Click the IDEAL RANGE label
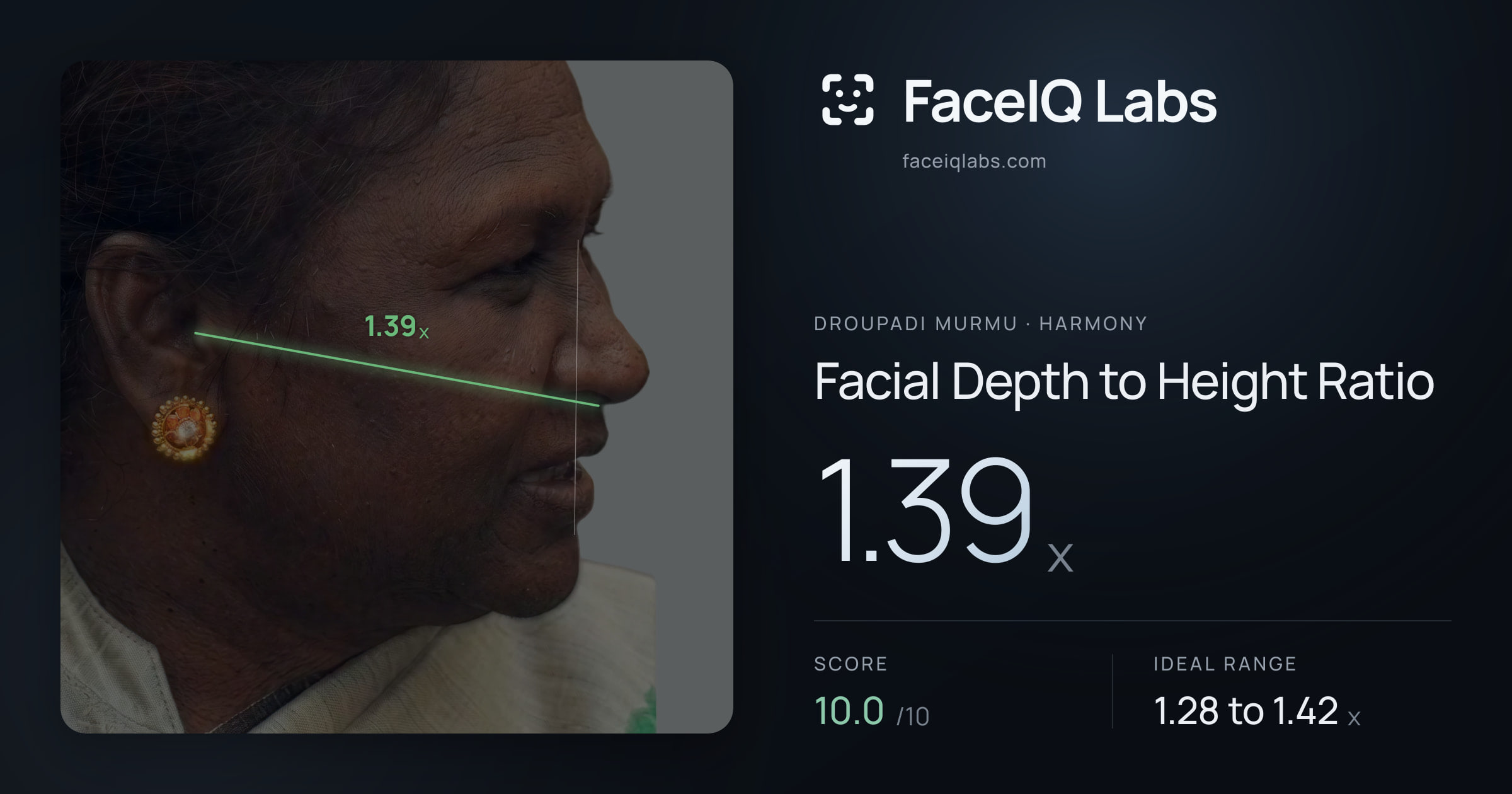The height and width of the screenshot is (794, 1512). click(x=1225, y=664)
